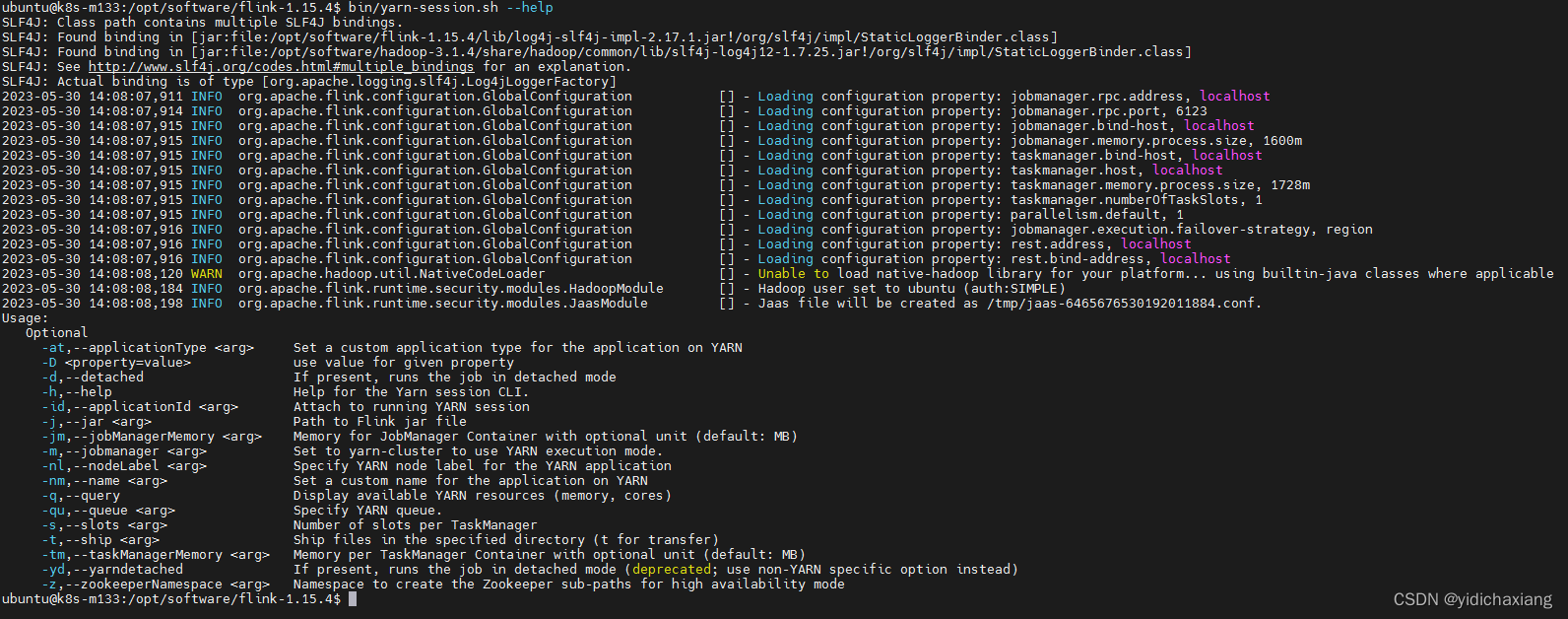
Task: Select the -q,--query option text
Action: point(81,496)
